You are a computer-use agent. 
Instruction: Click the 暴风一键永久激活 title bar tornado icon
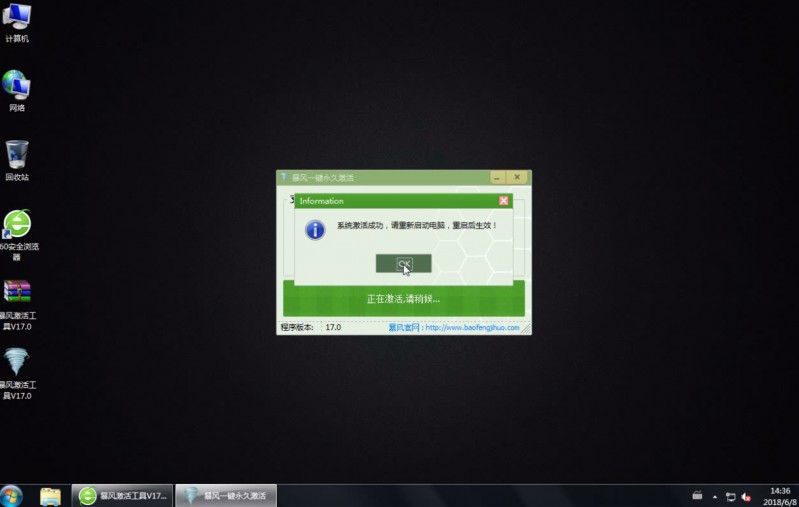click(284, 177)
